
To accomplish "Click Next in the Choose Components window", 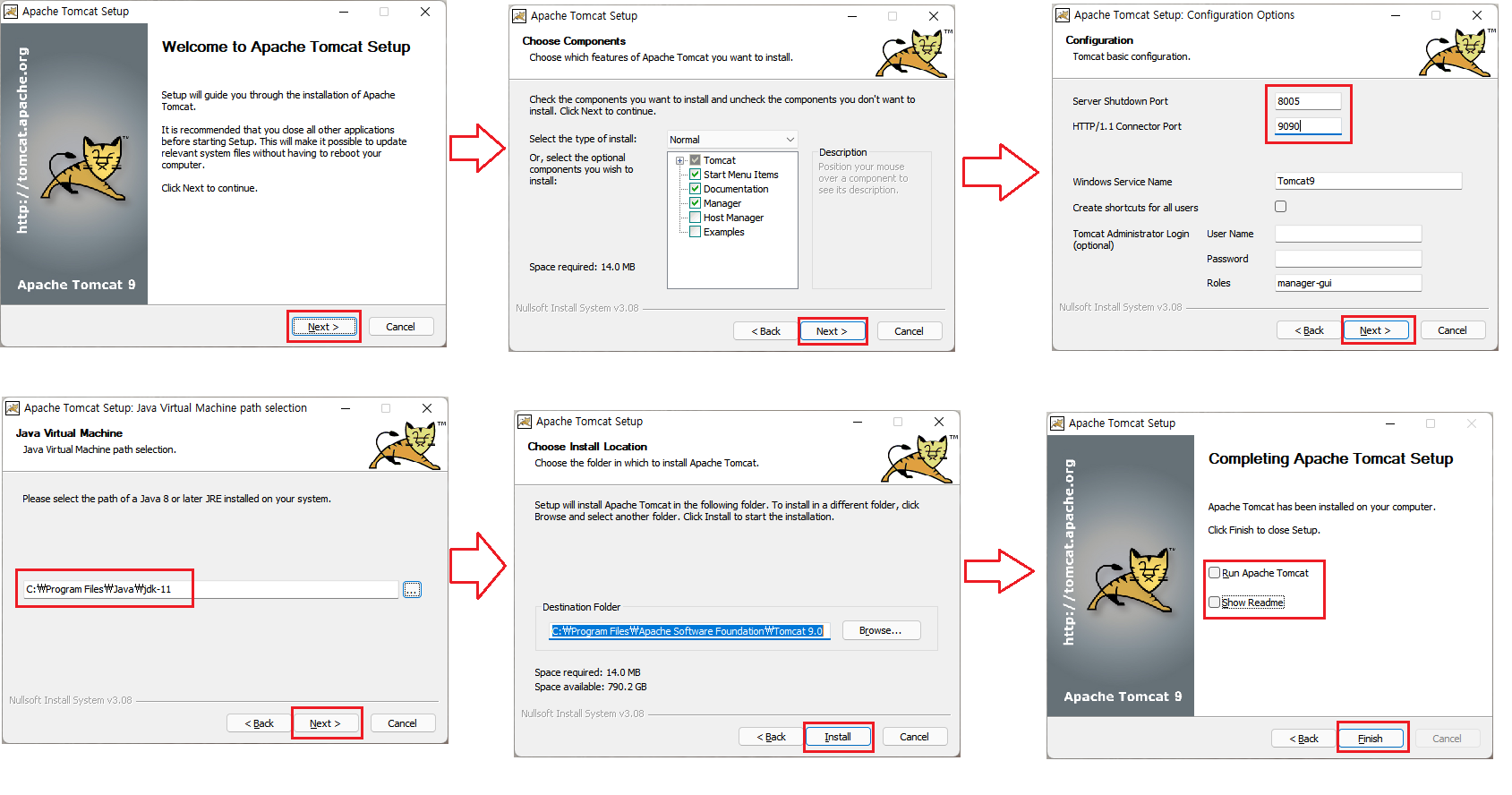I will 832,331.
